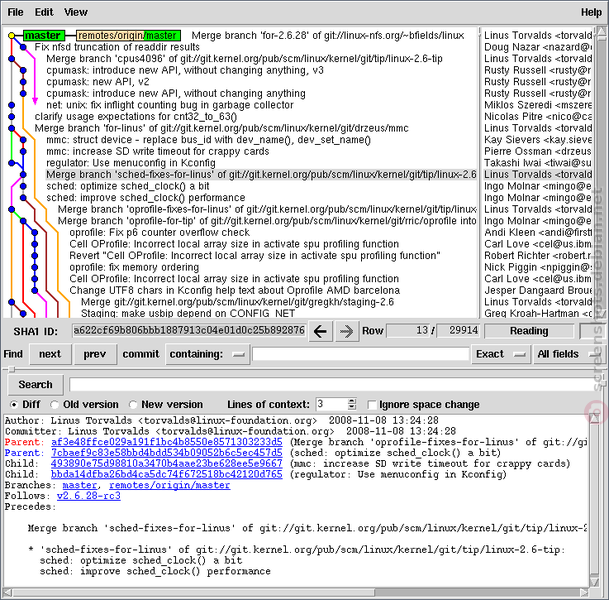Select the New version radio button
This screenshot has width=609, height=600.
click(x=133, y=405)
